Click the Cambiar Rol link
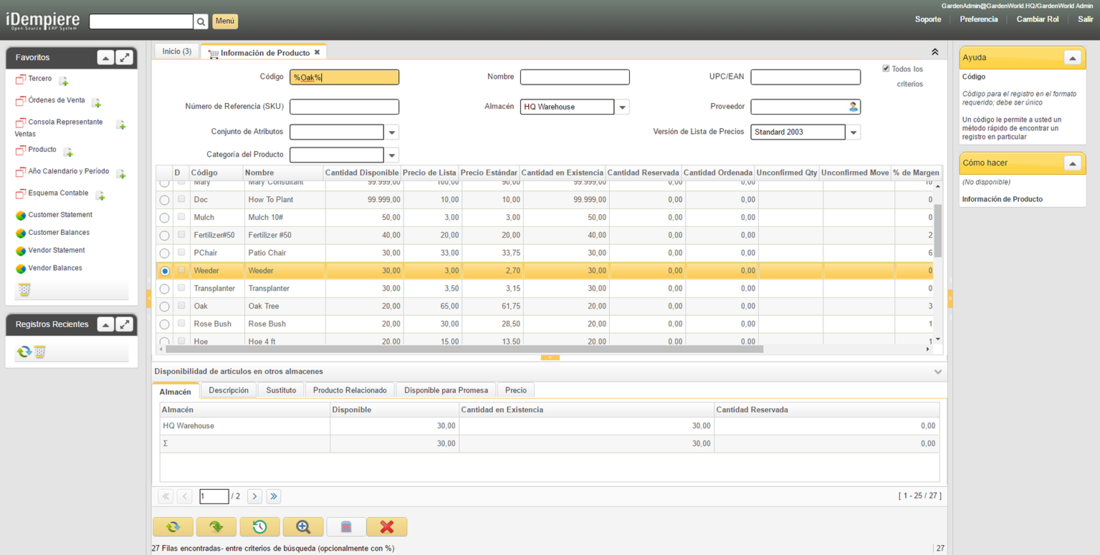1100x555 pixels. point(1037,19)
